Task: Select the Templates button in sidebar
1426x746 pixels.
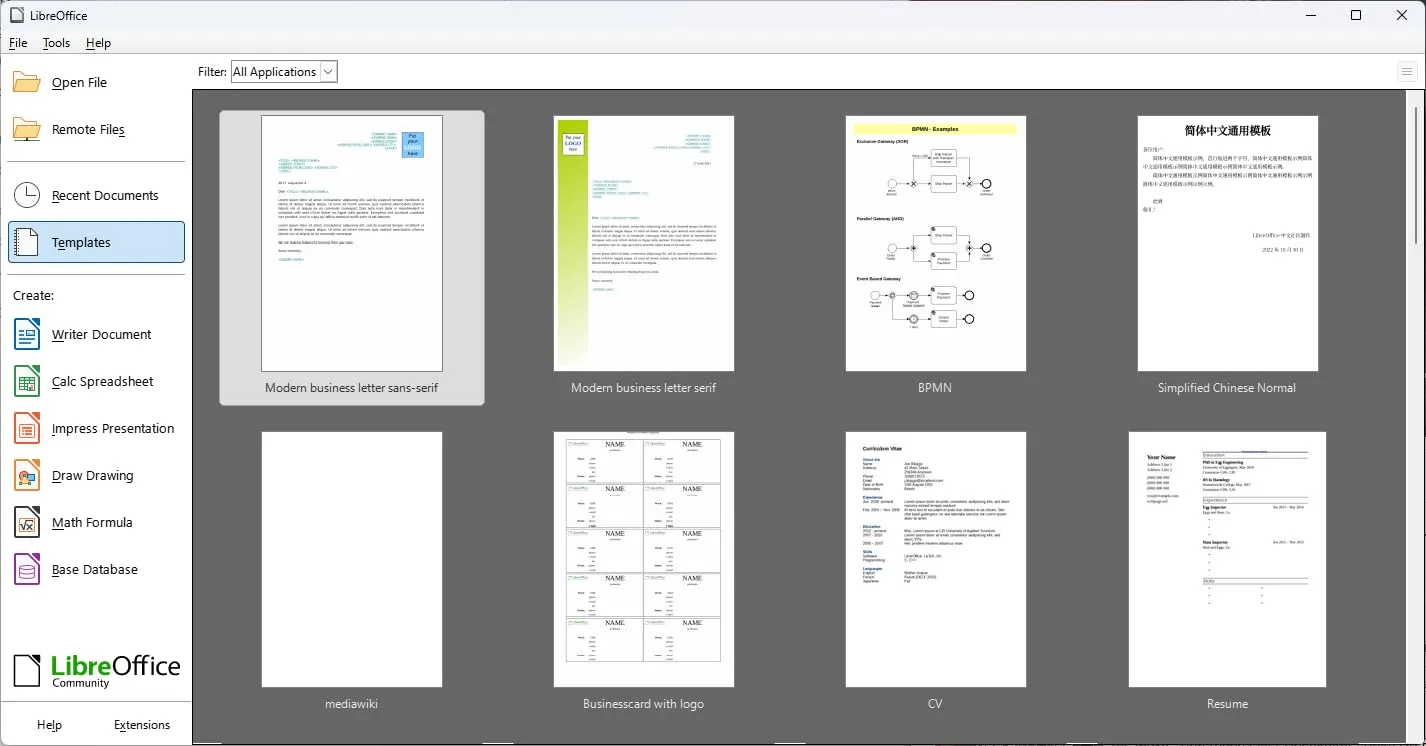Action: tap(96, 242)
